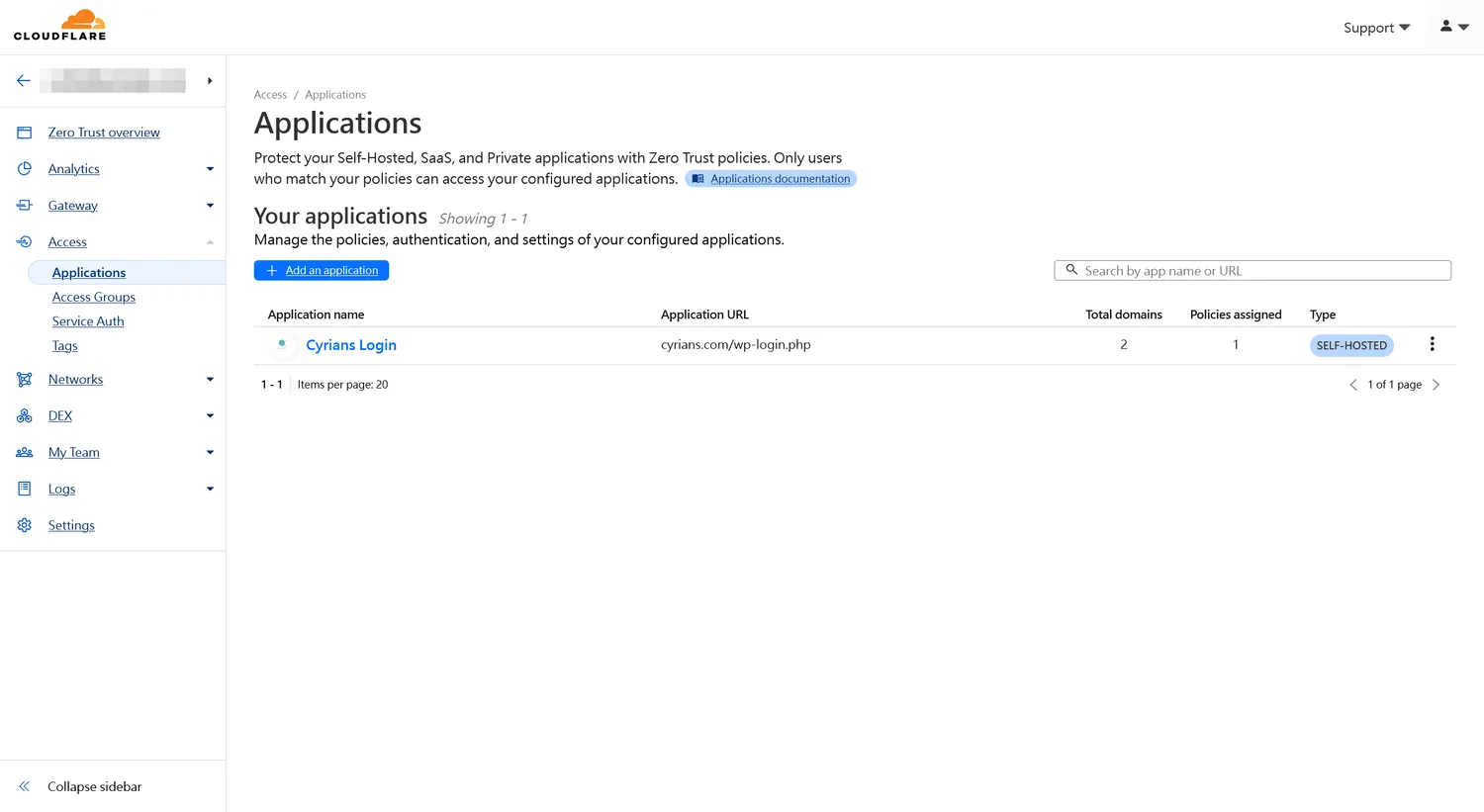
Task: Open Service Auth menu item
Action: 88,321
